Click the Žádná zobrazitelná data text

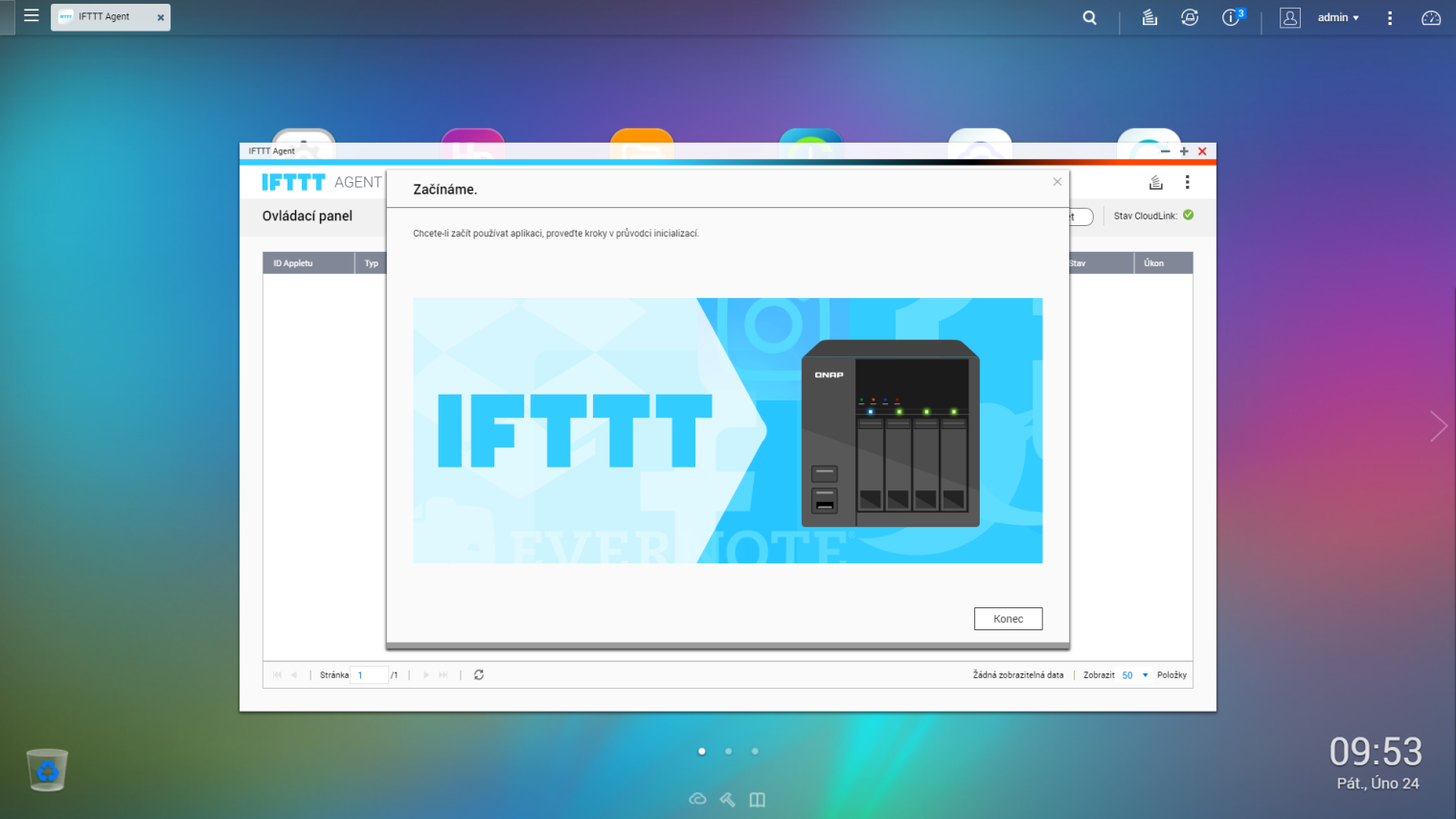(x=1018, y=675)
